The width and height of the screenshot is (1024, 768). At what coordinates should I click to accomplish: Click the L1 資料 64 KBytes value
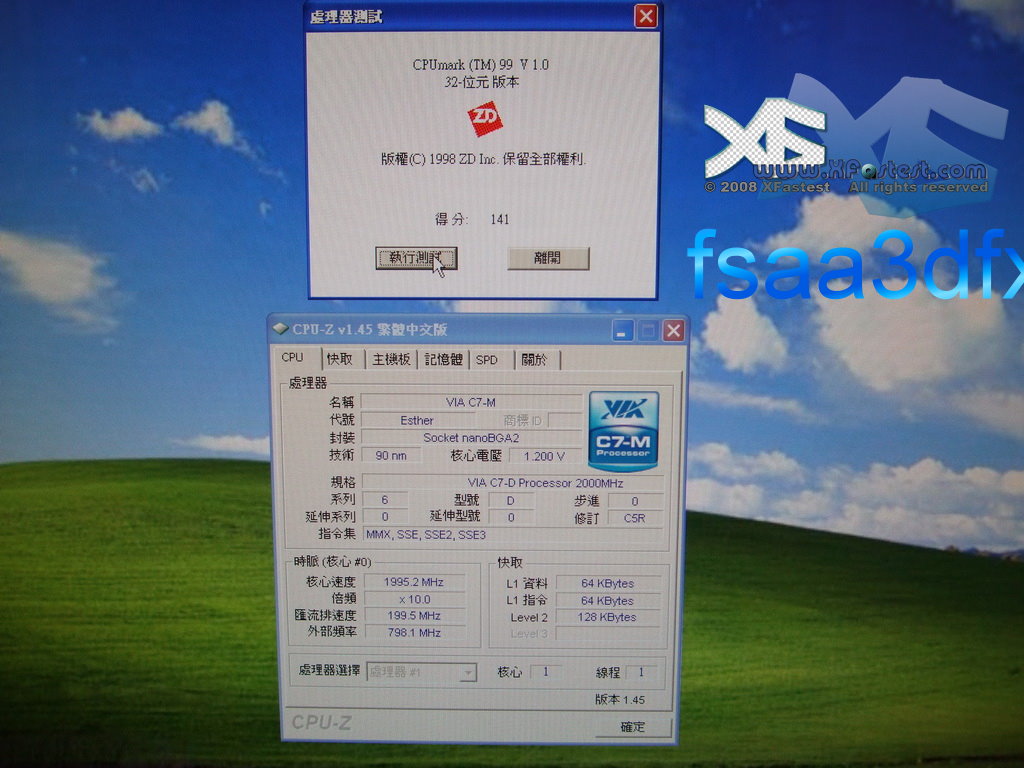pyautogui.click(x=607, y=583)
